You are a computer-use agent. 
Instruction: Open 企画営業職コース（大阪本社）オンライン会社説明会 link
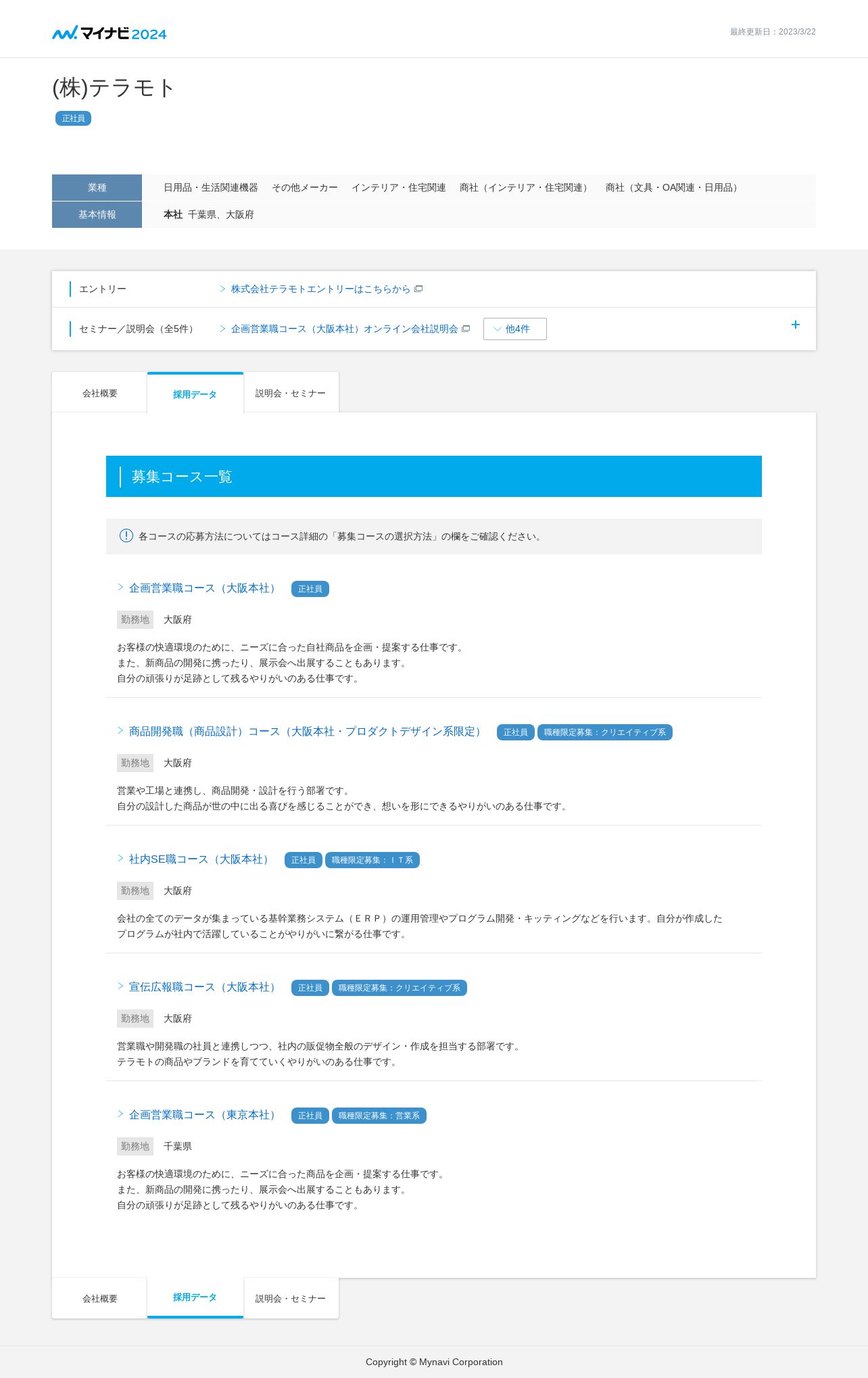tap(345, 329)
